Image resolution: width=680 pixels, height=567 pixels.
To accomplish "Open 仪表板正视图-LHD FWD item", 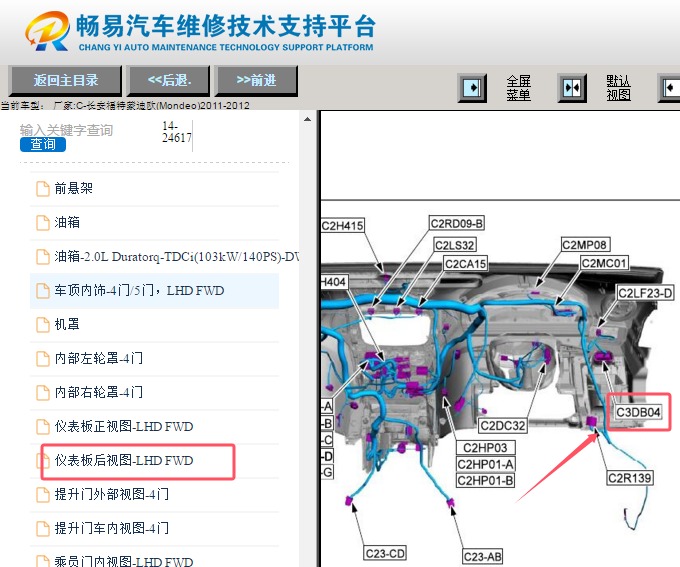I will [x=124, y=426].
